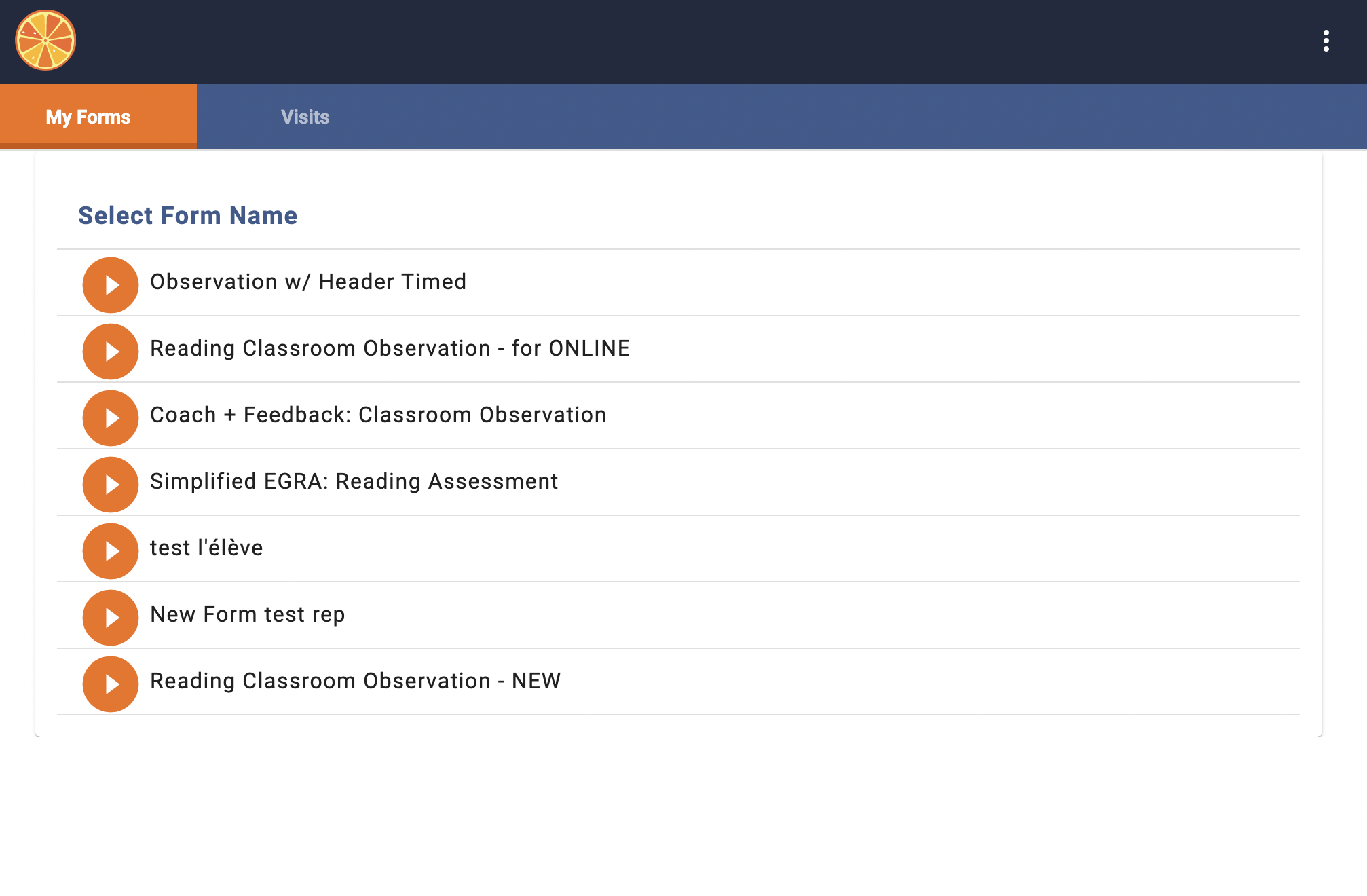Open the three-dot overflow menu
The height and width of the screenshot is (896, 1367).
point(1326,41)
